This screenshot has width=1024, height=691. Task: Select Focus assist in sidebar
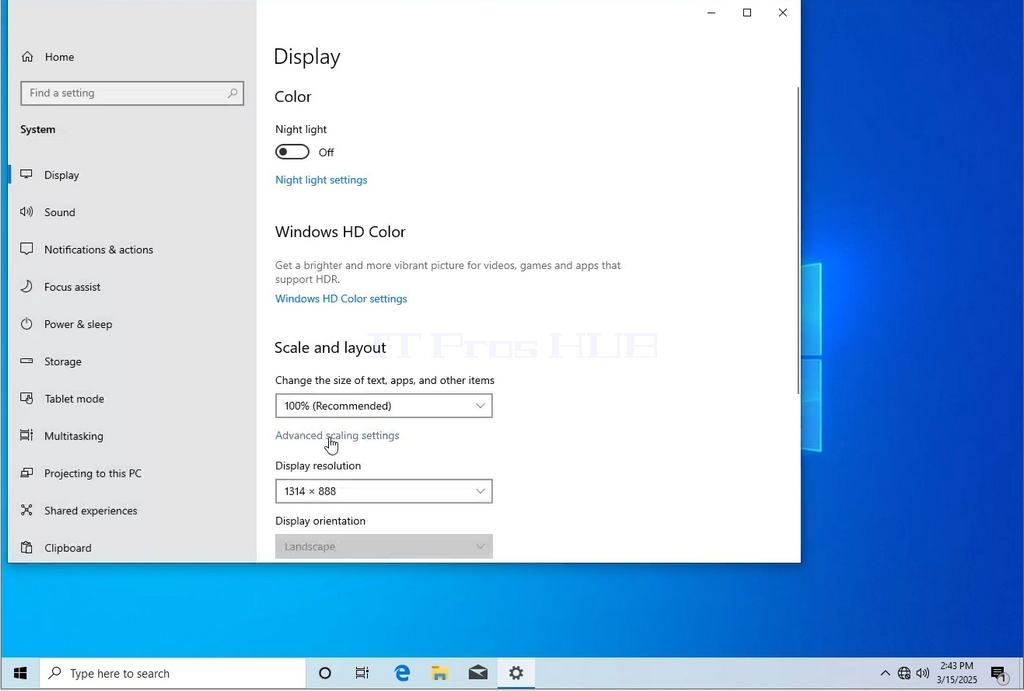(x=72, y=287)
